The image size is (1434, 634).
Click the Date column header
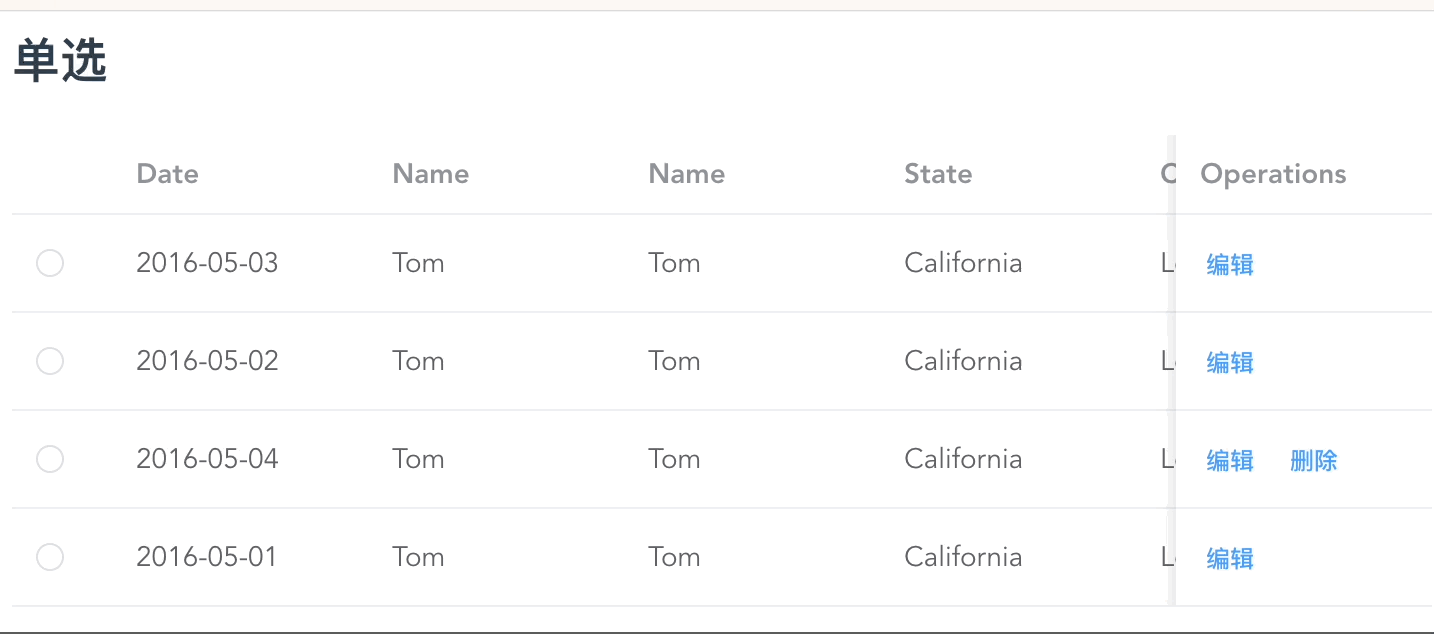(x=167, y=174)
